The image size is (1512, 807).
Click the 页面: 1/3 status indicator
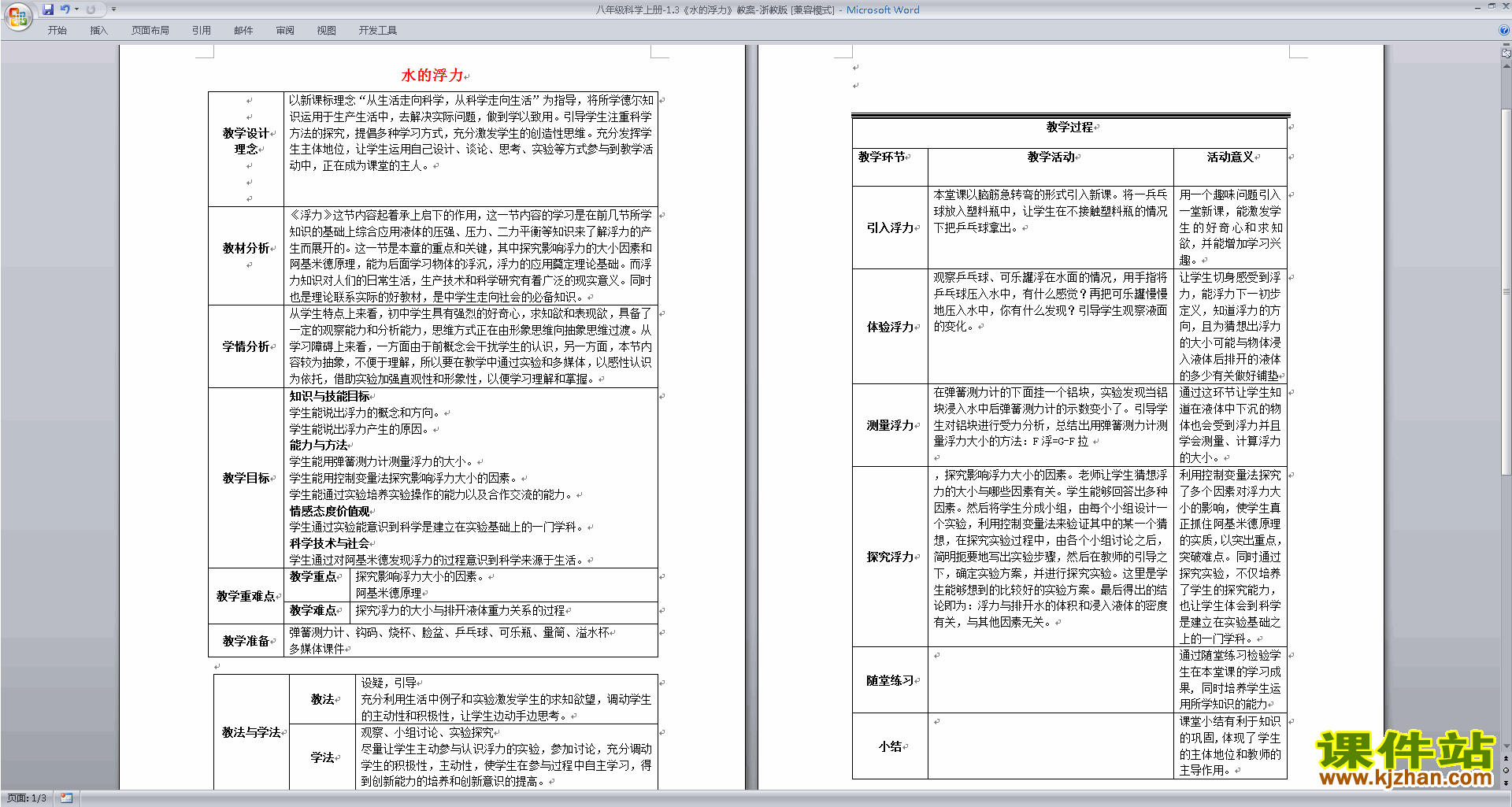[x=27, y=798]
